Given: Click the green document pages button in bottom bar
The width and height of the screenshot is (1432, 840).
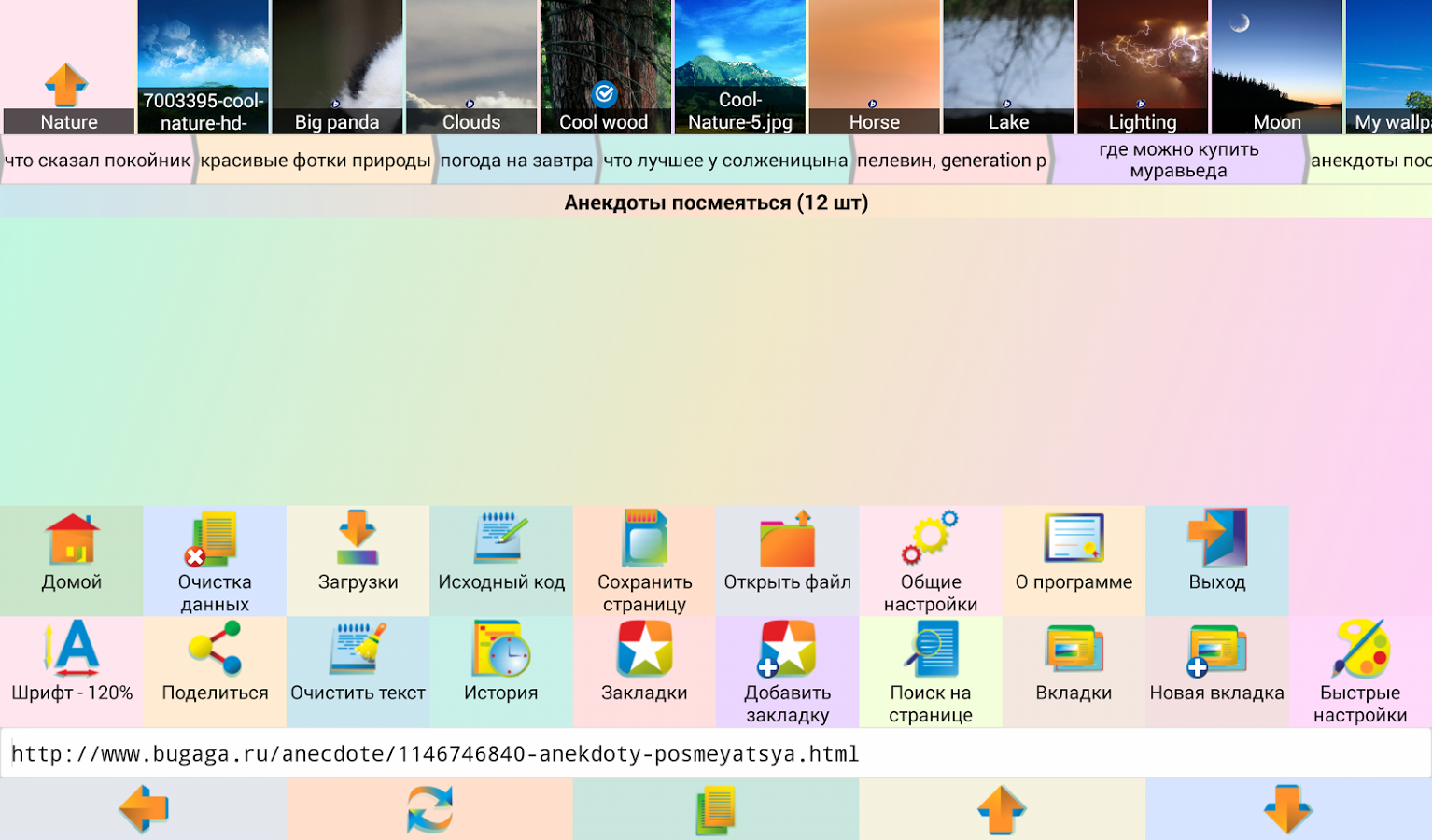Looking at the screenshot, I should click(716, 809).
